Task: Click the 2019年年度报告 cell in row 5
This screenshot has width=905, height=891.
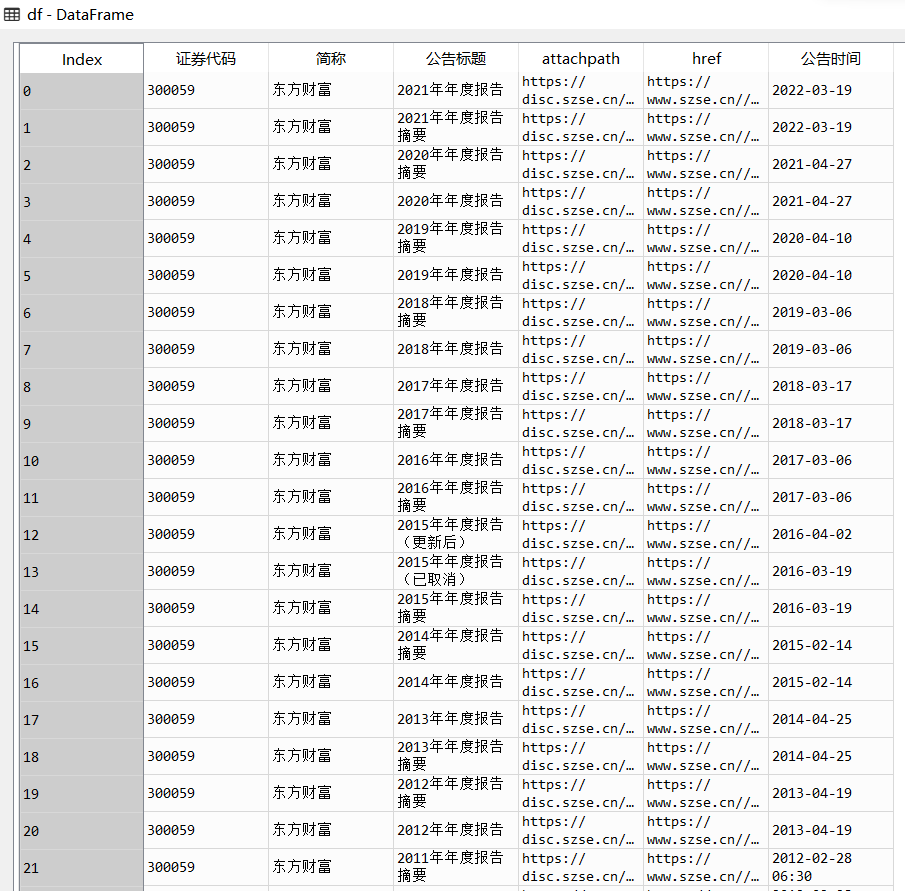Action: pyautogui.click(x=456, y=275)
